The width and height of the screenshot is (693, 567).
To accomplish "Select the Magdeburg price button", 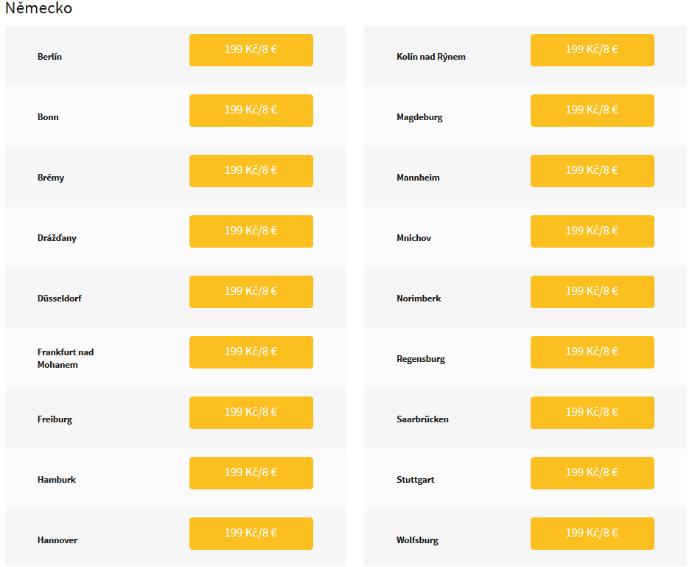I will coord(592,110).
